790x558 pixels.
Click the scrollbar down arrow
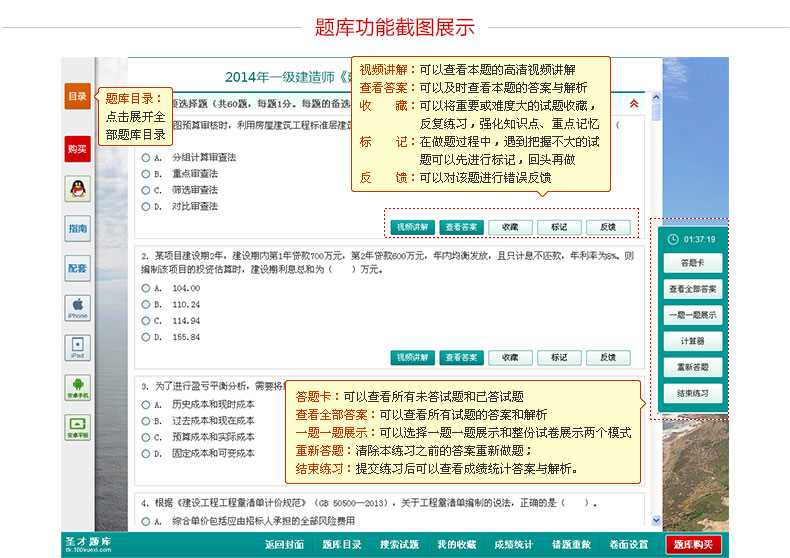(656, 521)
